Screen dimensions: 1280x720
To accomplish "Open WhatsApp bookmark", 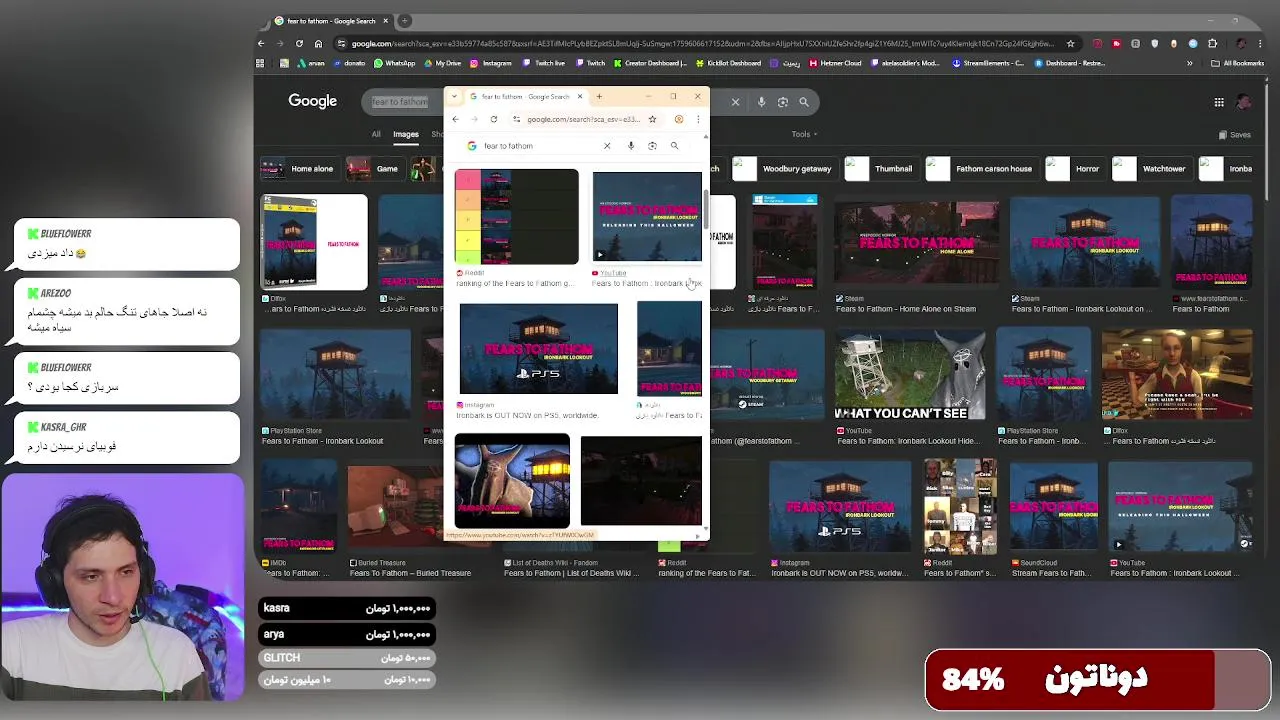I will click(394, 63).
